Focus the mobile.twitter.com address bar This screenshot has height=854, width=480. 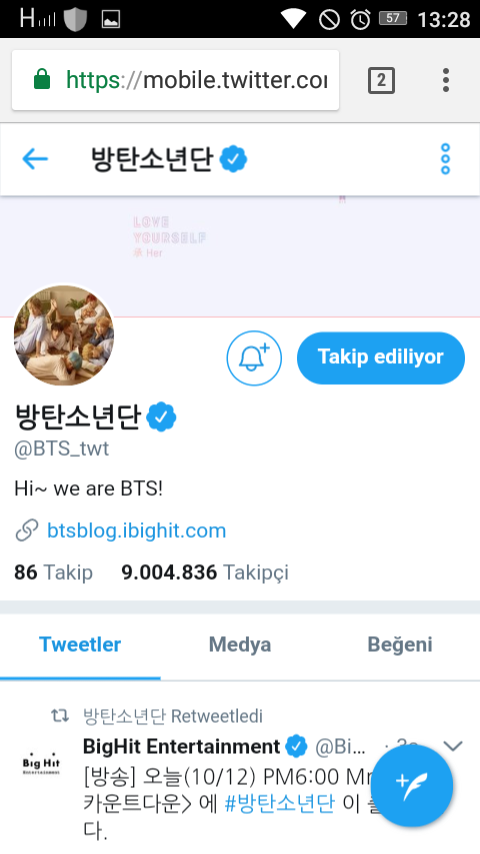[x=175, y=80]
